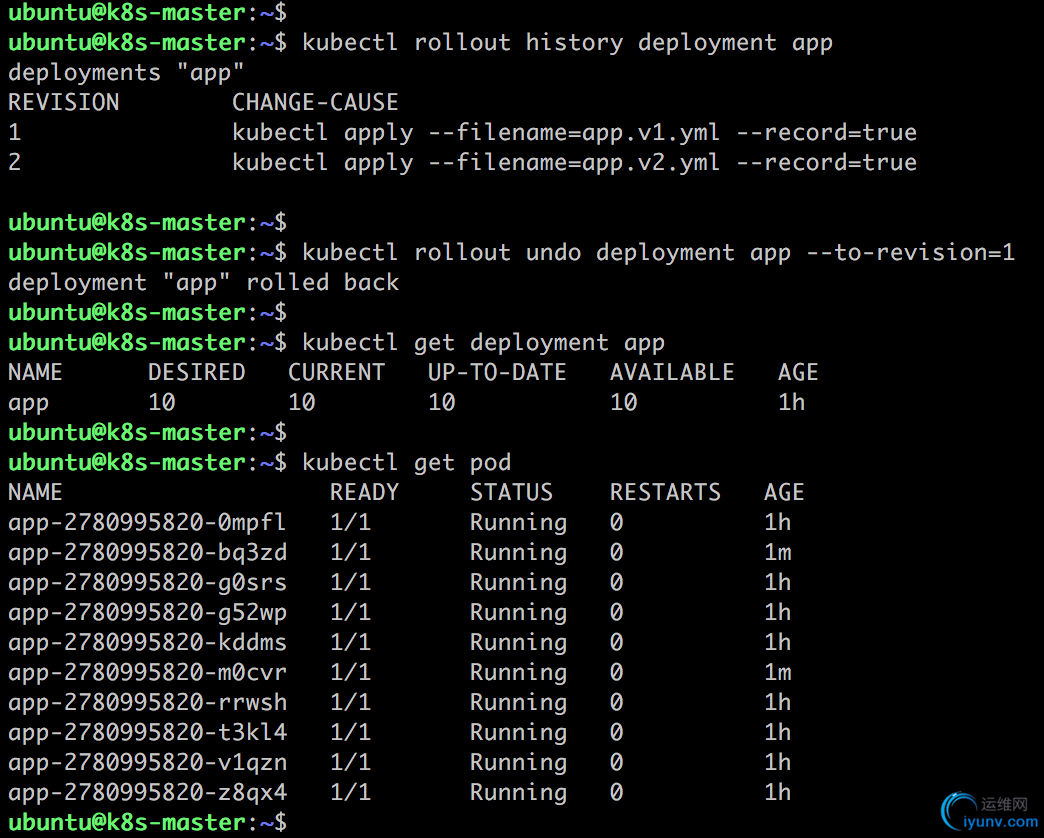Click the DESIRED value 10
1044x838 pixels.
162,402
